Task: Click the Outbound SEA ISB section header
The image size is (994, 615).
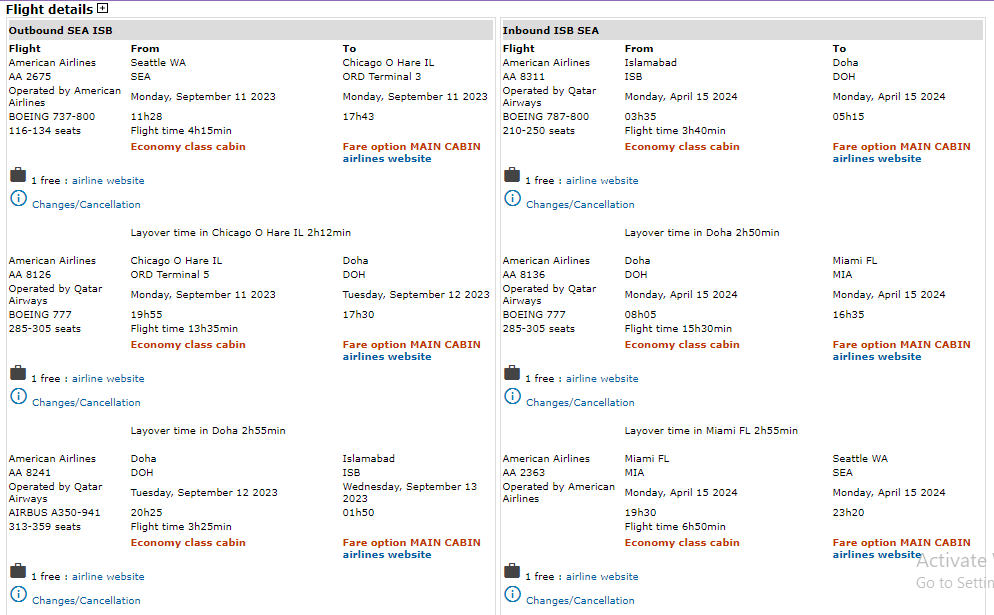Action: pos(61,30)
